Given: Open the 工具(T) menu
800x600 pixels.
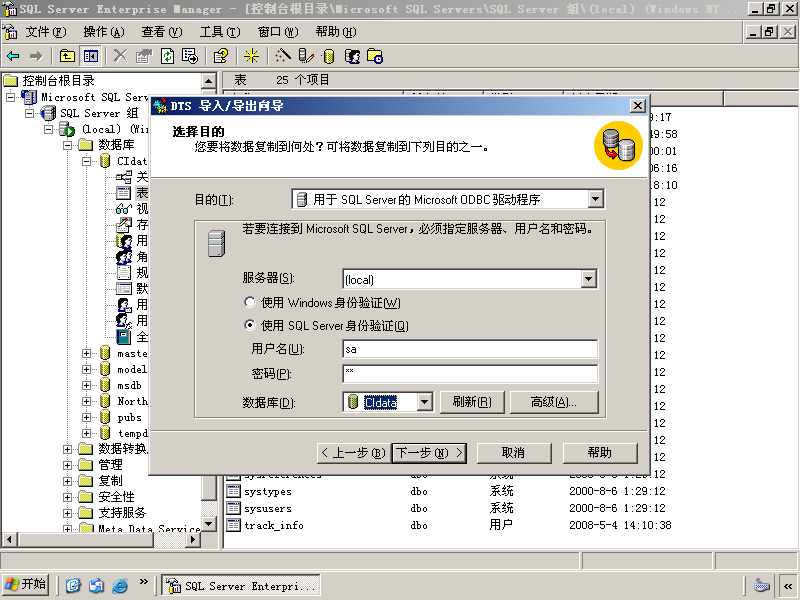Looking at the screenshot, I should (x=220, y=32).
